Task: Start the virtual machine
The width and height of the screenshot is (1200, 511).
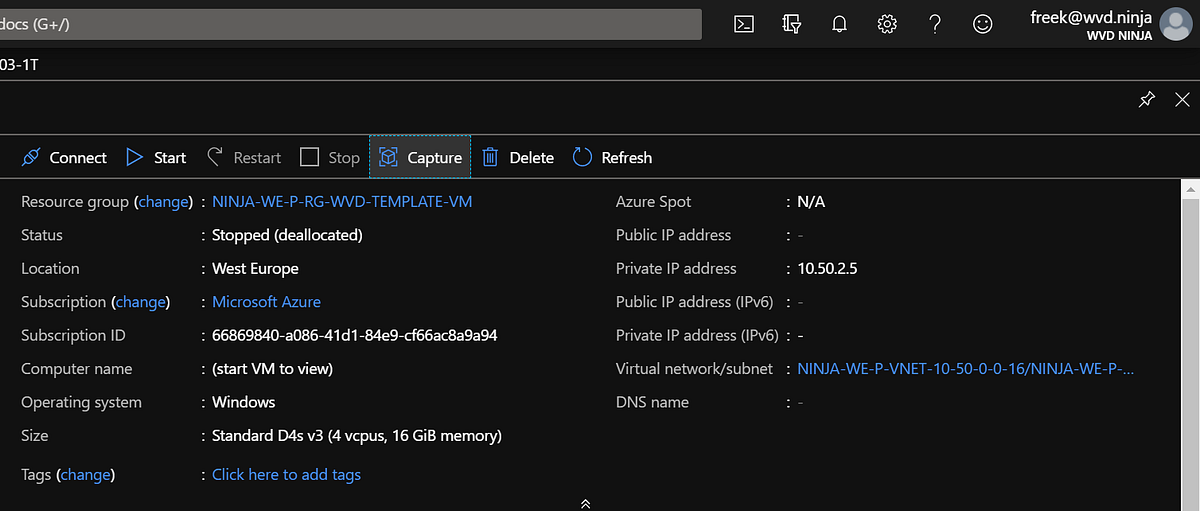Action: click(156, 158)
